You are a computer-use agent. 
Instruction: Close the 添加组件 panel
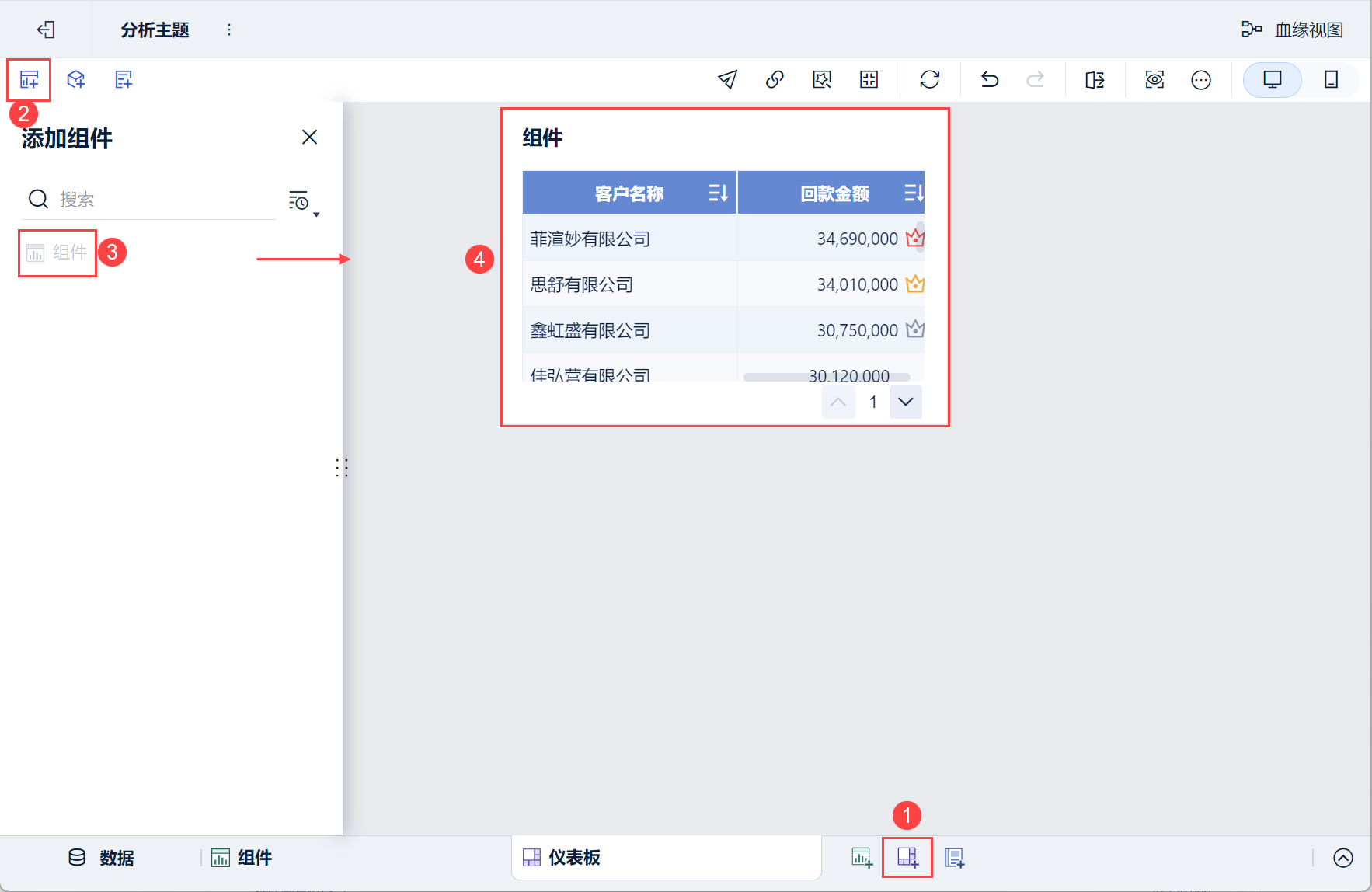point(309,137)
